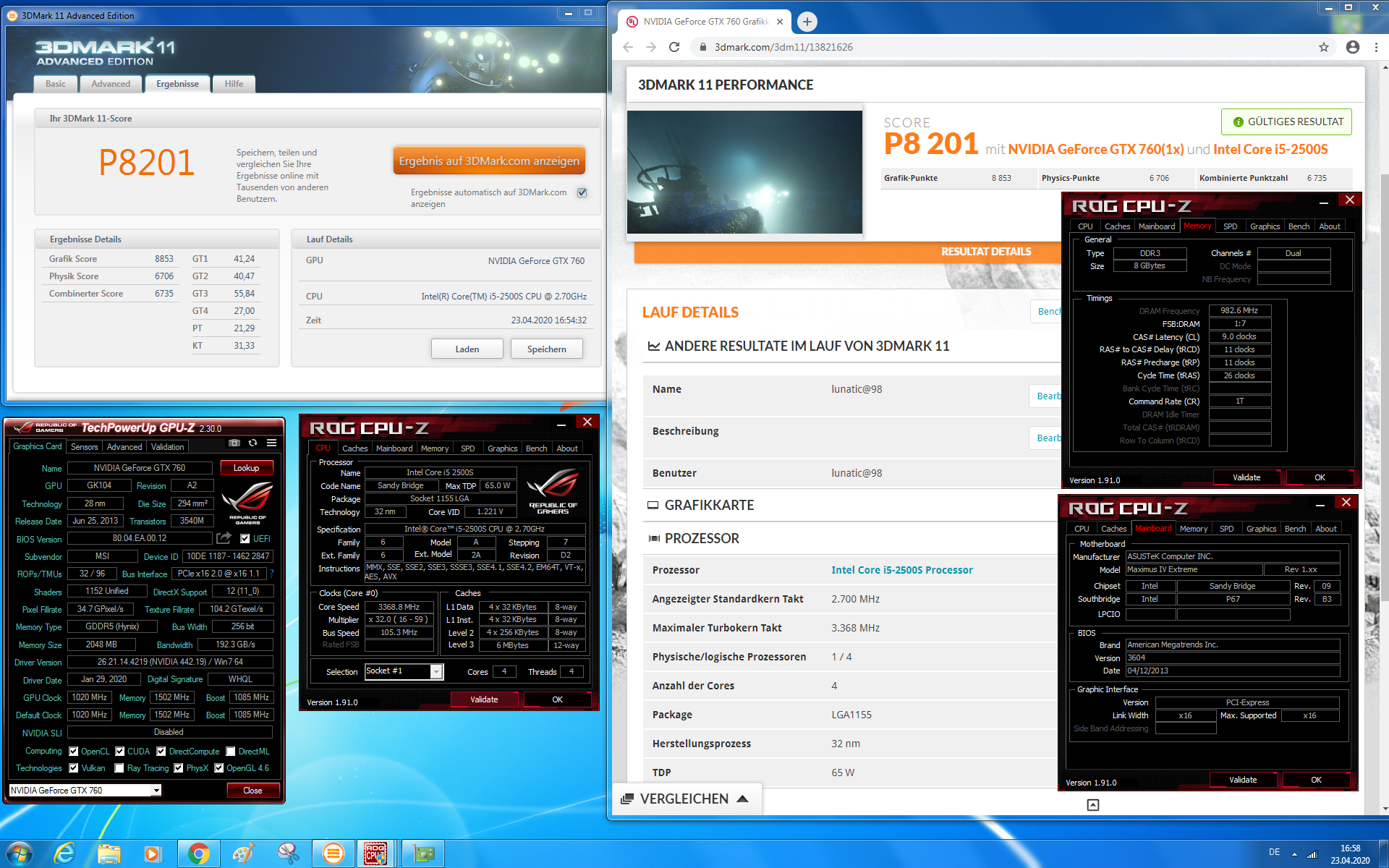Open Chrome's three-dot menu

(x=1376, y=47)
